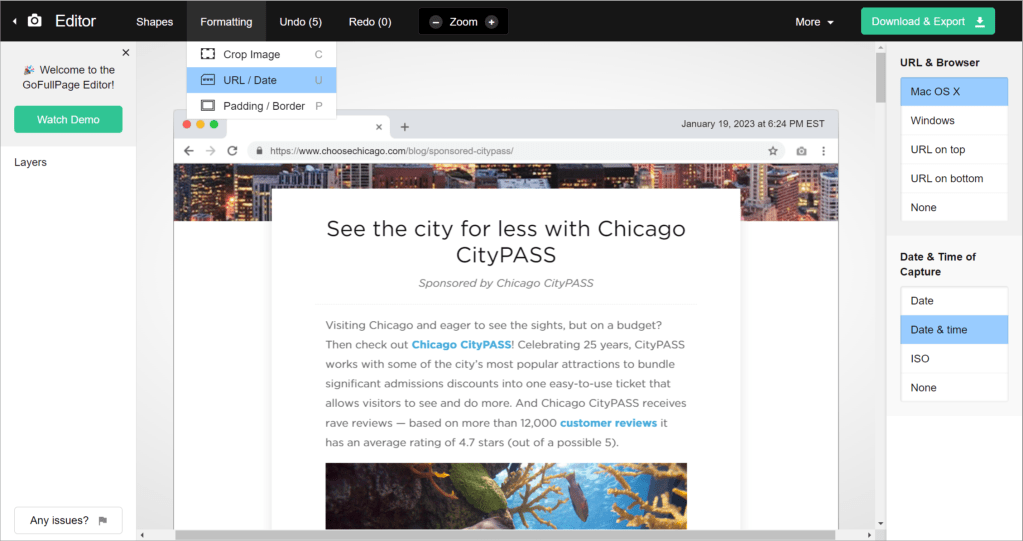Screen dimensions: 1023x541
Task: Click the flag icon on Any issues
Action: tap(103, 521)
